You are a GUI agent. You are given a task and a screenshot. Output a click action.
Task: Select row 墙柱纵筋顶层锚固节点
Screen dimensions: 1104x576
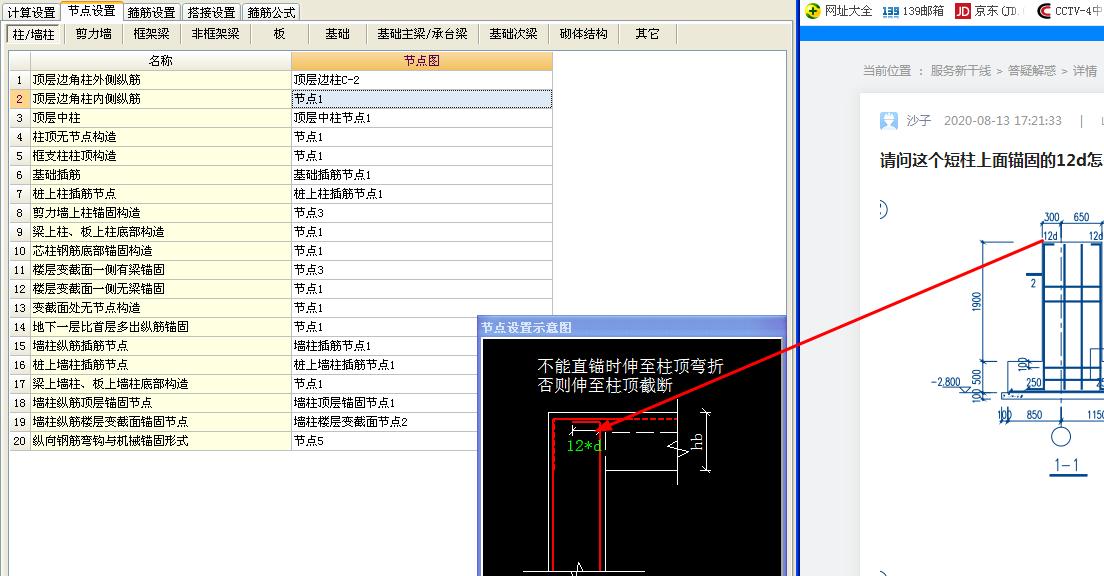161,403
